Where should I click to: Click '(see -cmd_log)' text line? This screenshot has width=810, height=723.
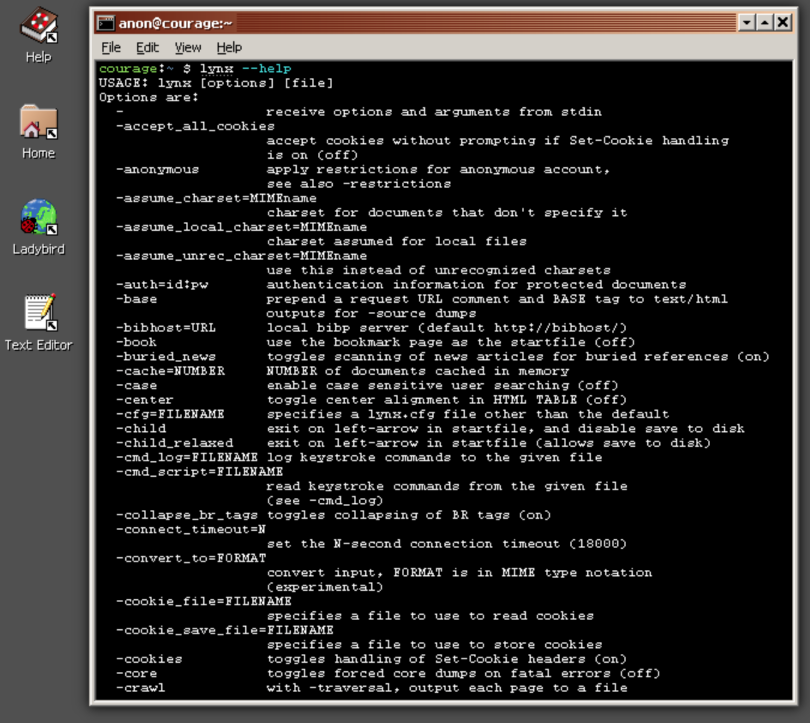325,500
